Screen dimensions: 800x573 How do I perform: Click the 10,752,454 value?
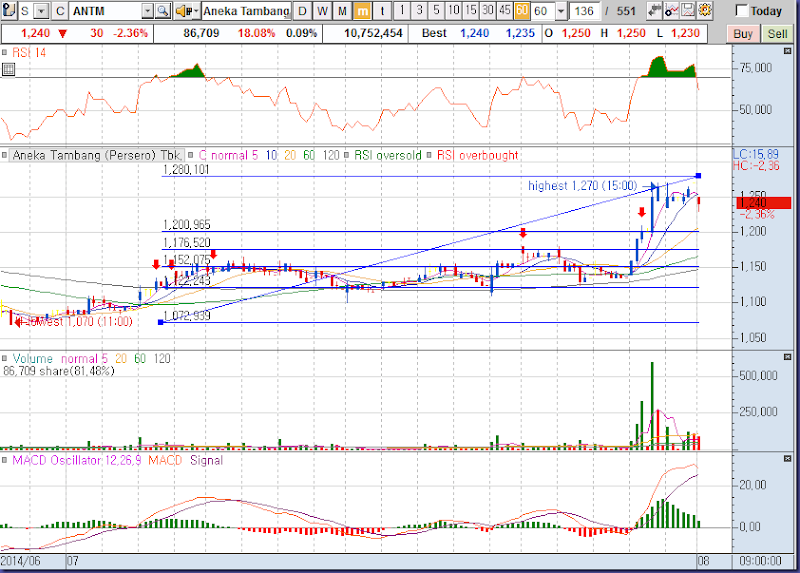coord(373,34)
